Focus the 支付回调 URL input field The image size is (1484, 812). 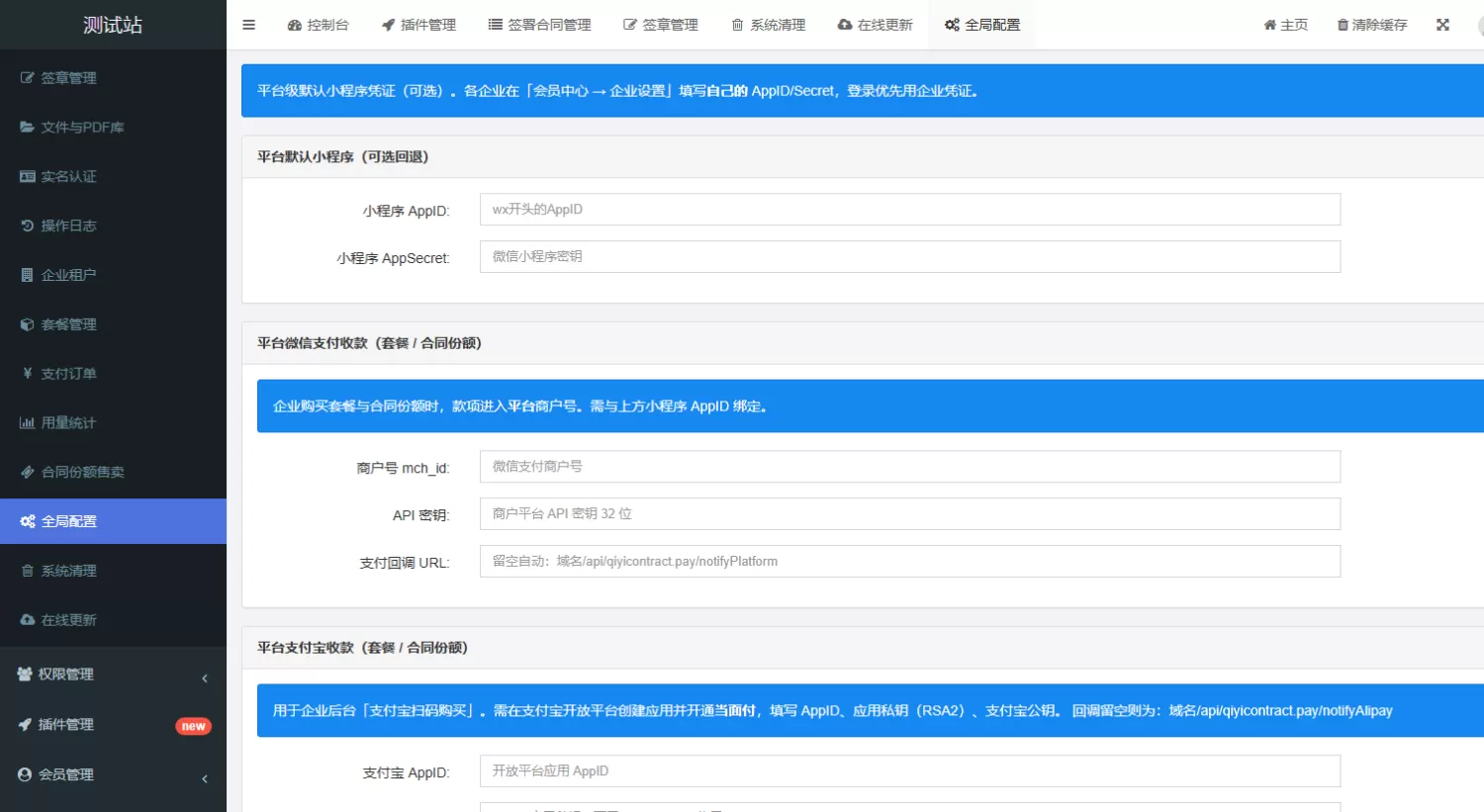(910, 562)
